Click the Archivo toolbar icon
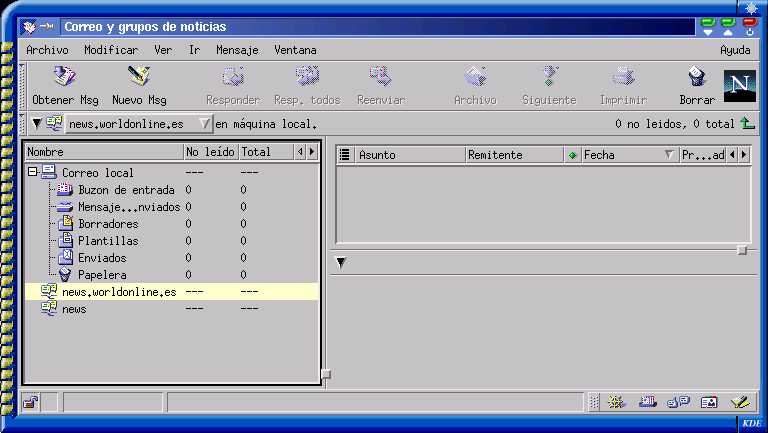 pos(475,76)
